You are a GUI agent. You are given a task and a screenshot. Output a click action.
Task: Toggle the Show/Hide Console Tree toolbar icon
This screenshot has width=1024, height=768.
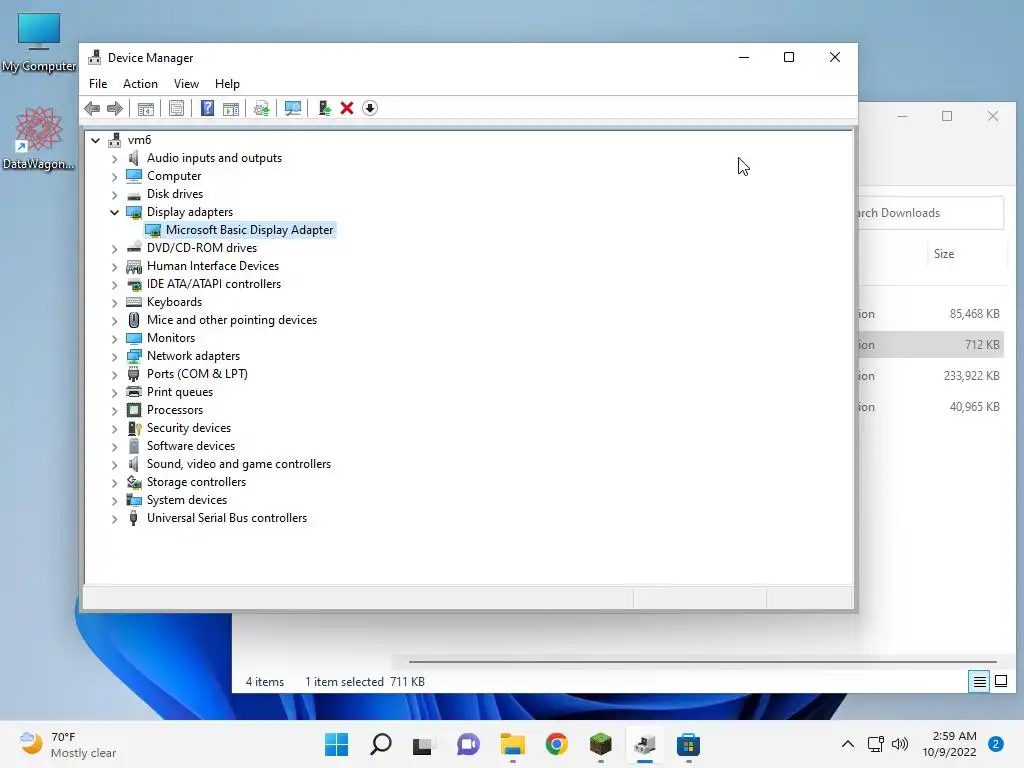pyautogui.click(x=146, y=108)
